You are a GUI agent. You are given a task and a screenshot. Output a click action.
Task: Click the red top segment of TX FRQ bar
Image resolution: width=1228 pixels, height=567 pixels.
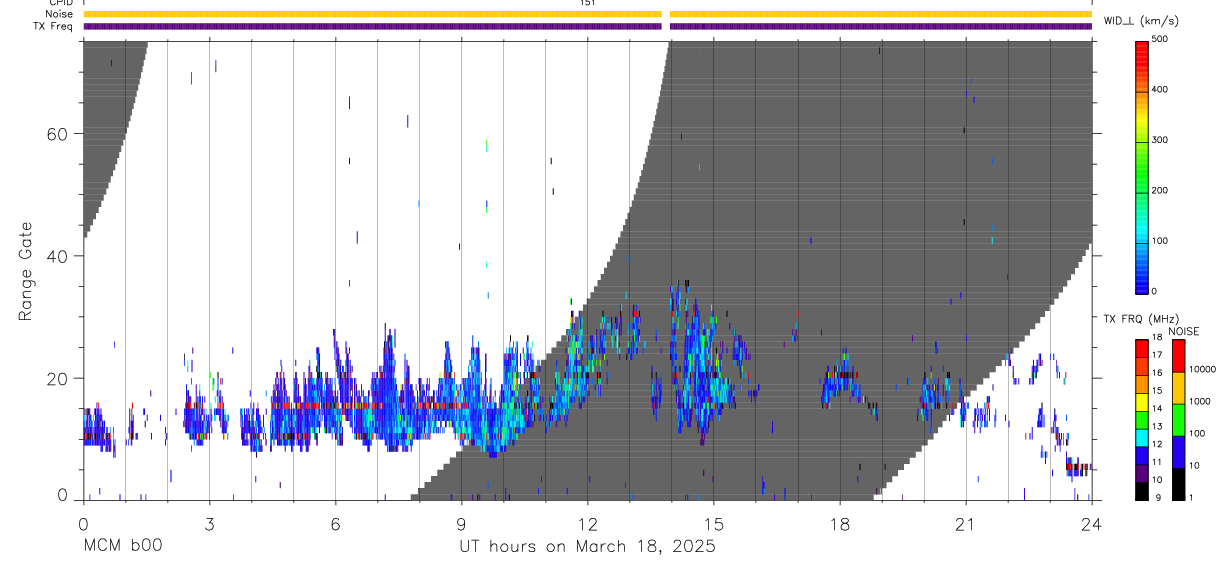[x=1141, y=349]
